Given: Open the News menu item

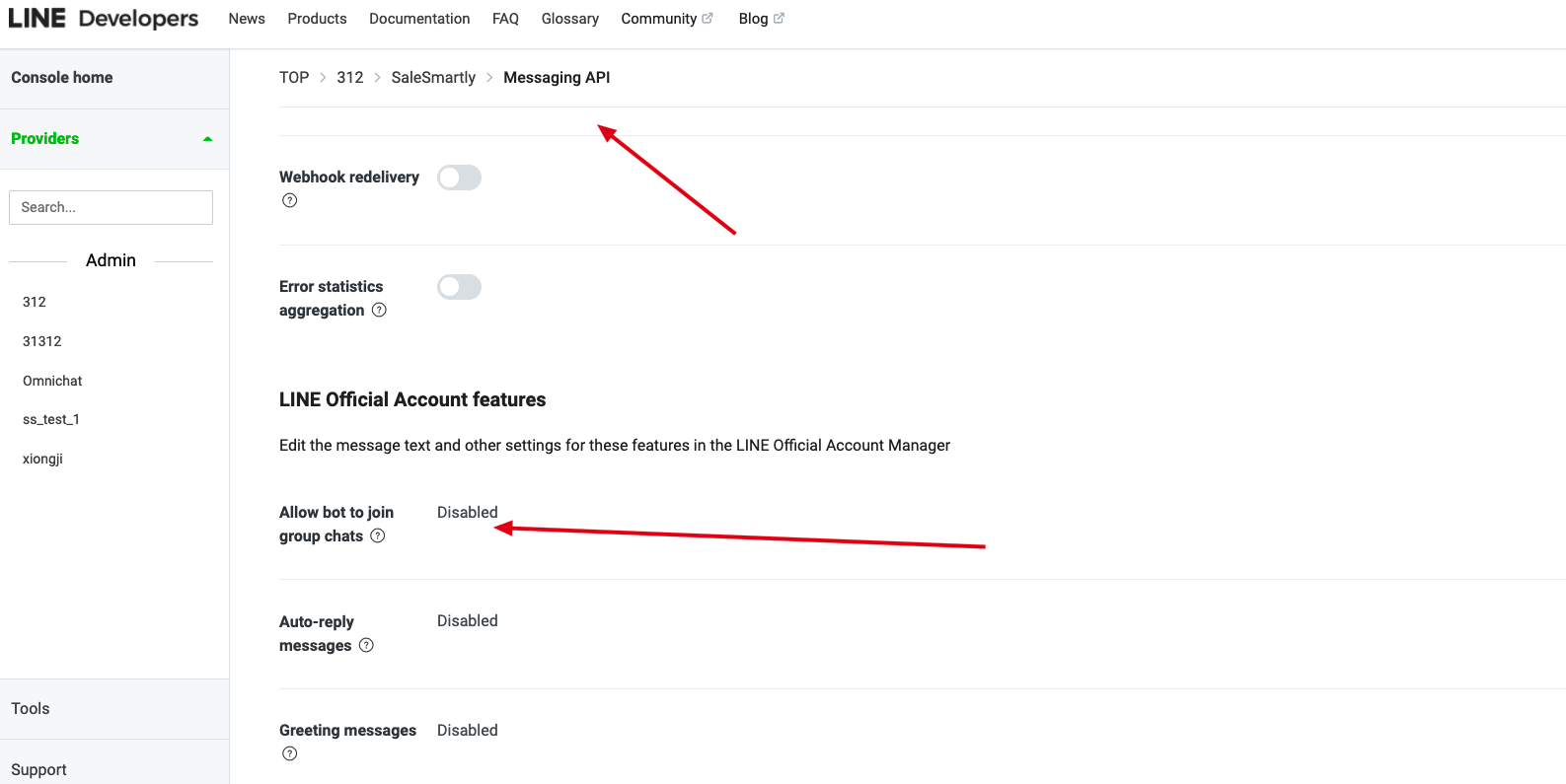Looking at the screenshot, I should 247,19.
